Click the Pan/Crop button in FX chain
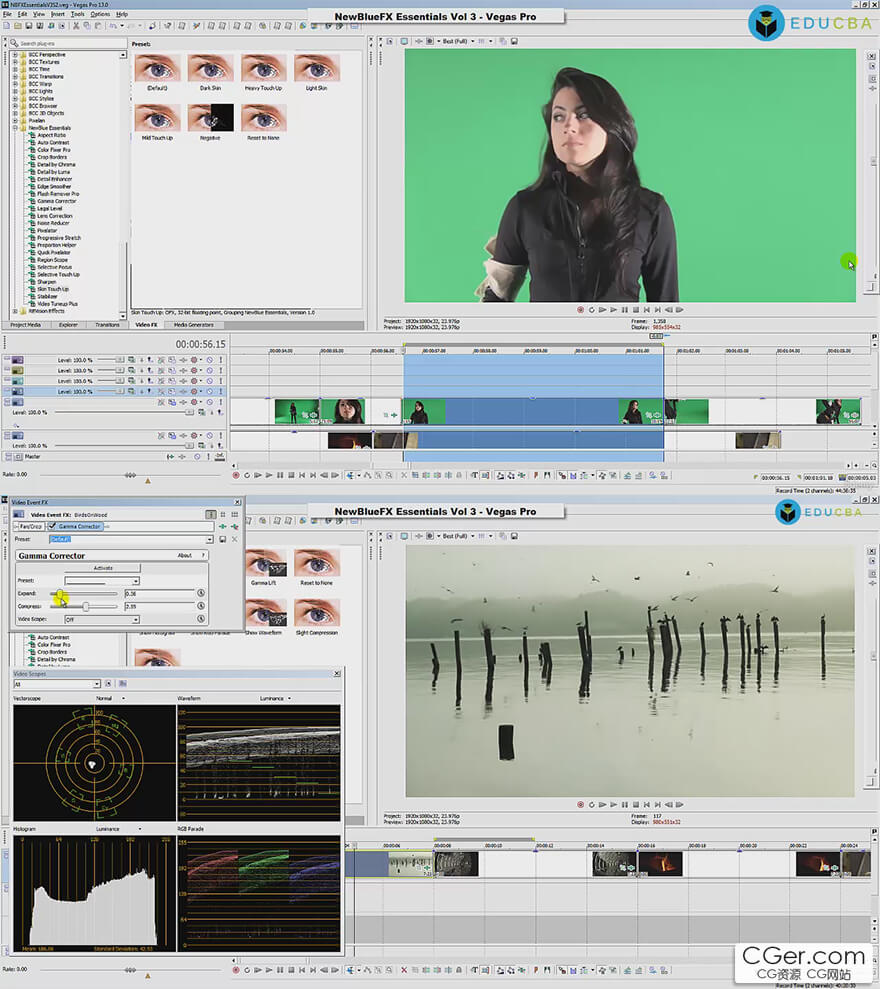Screen dimensions: 880x989 click(x=29, y=526)
